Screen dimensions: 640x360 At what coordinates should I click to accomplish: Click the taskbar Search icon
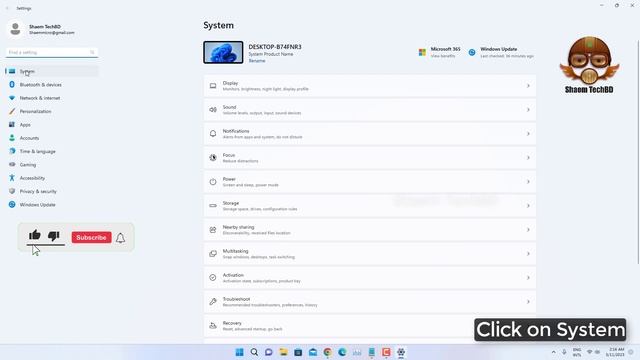coord(254,352)
